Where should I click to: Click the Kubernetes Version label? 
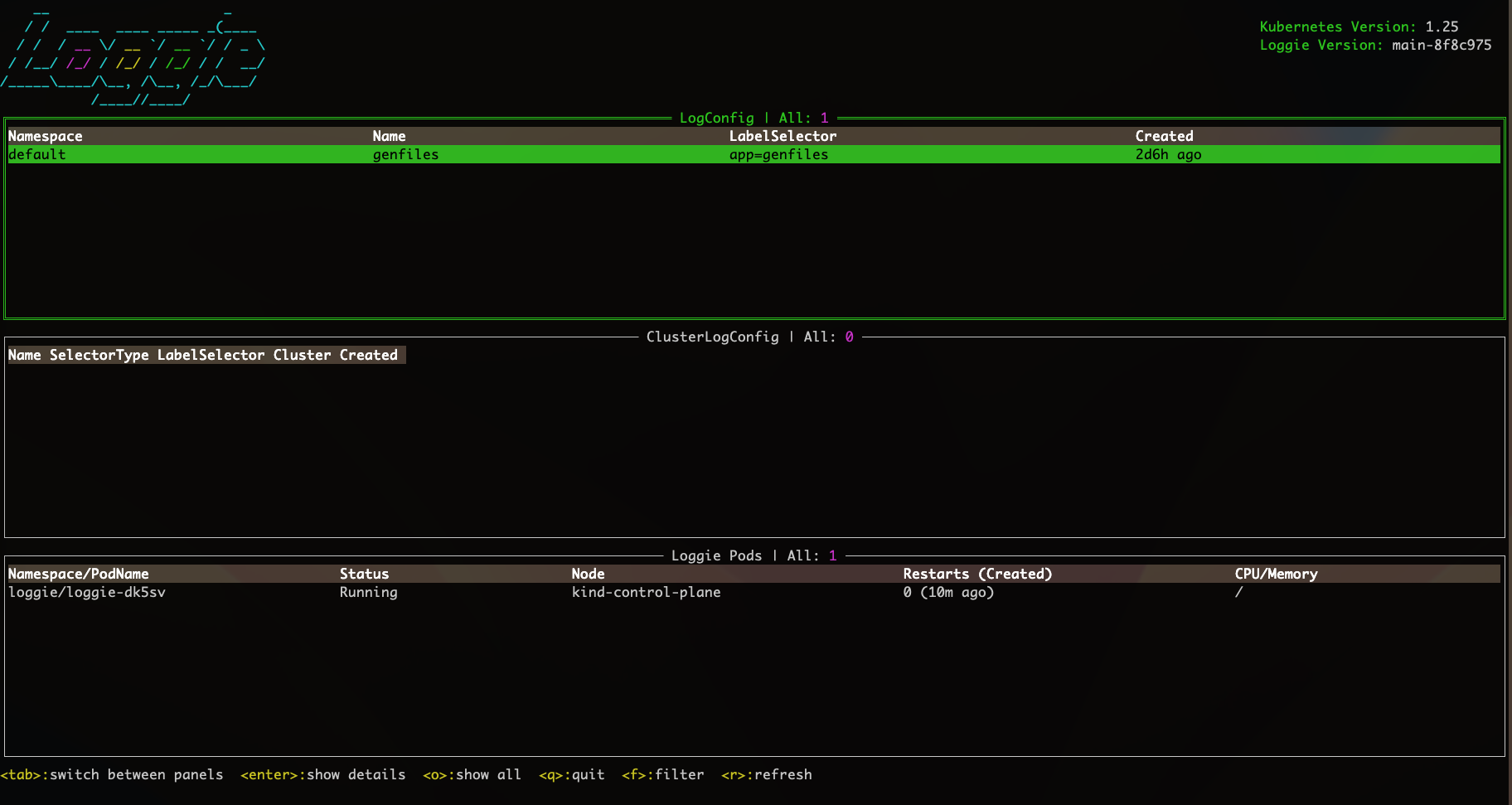1337,27
